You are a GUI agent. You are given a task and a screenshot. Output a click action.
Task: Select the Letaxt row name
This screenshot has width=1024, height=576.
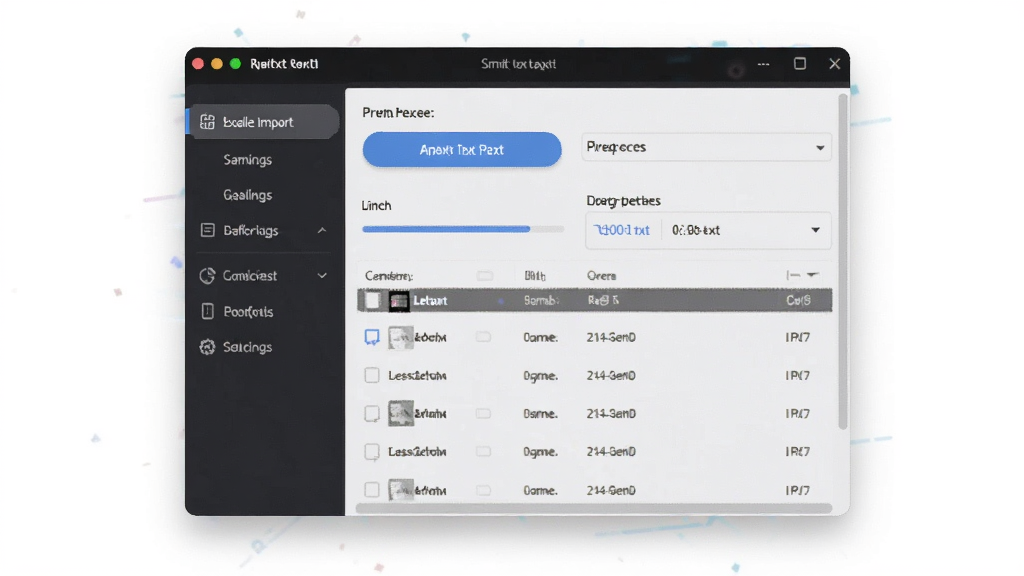pos(430,300)
